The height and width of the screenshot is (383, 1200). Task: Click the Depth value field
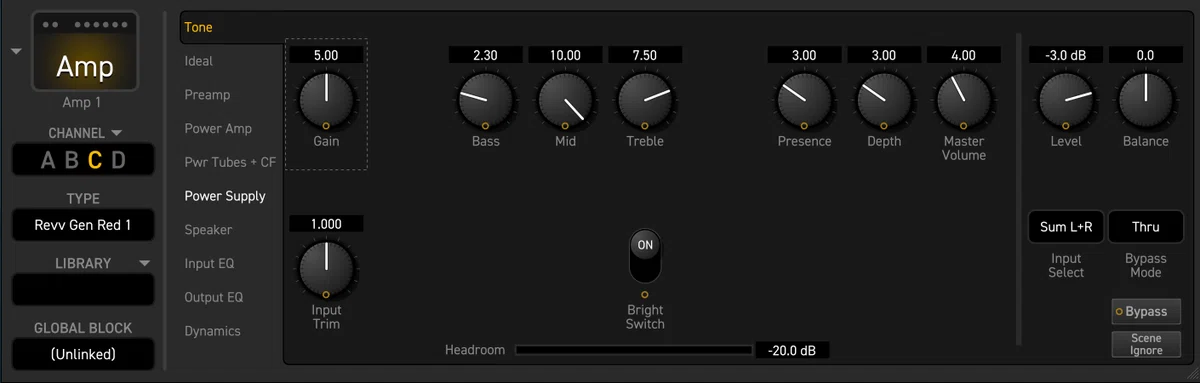click(884, 55)
